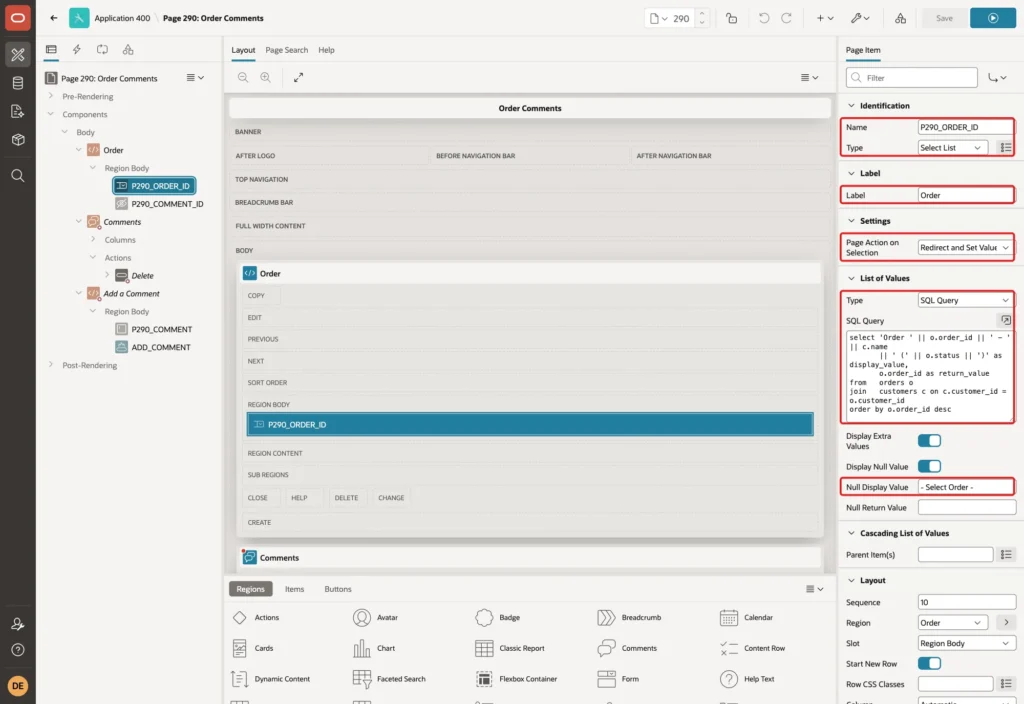Go to the Order region arrow button

click(x=1006, y=622)
